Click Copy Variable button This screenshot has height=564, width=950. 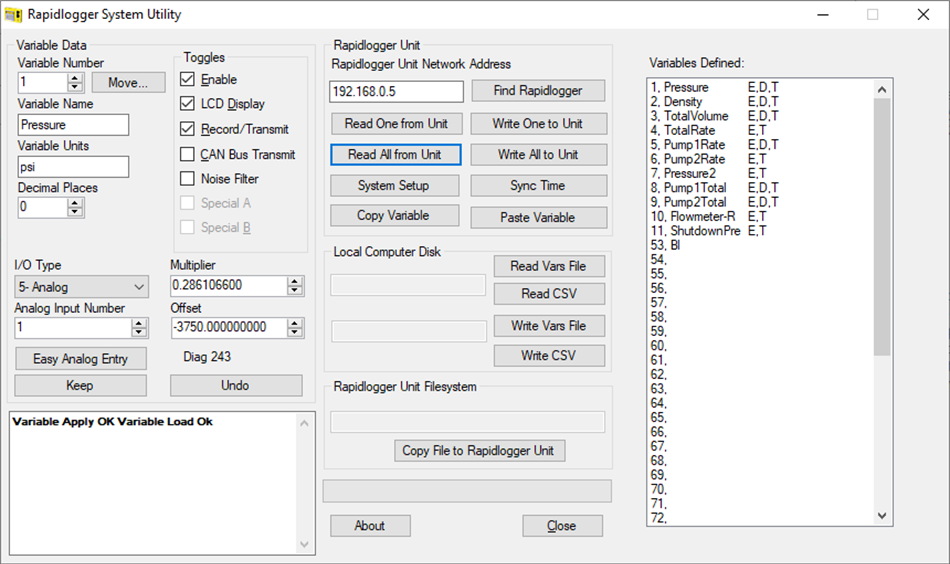coord(394,216)
